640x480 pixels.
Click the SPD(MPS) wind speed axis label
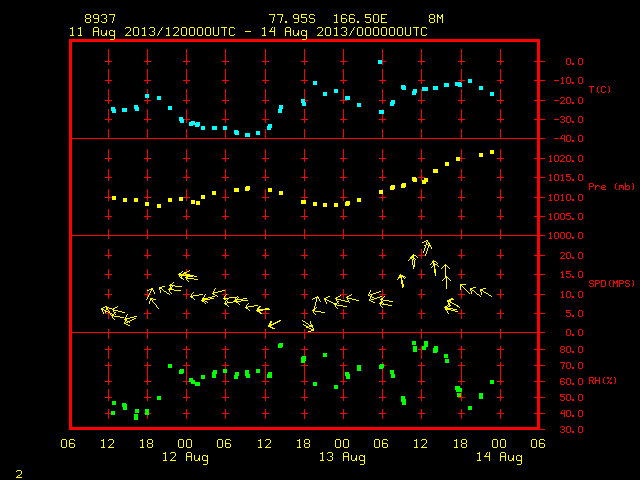(x=611, y=283)
